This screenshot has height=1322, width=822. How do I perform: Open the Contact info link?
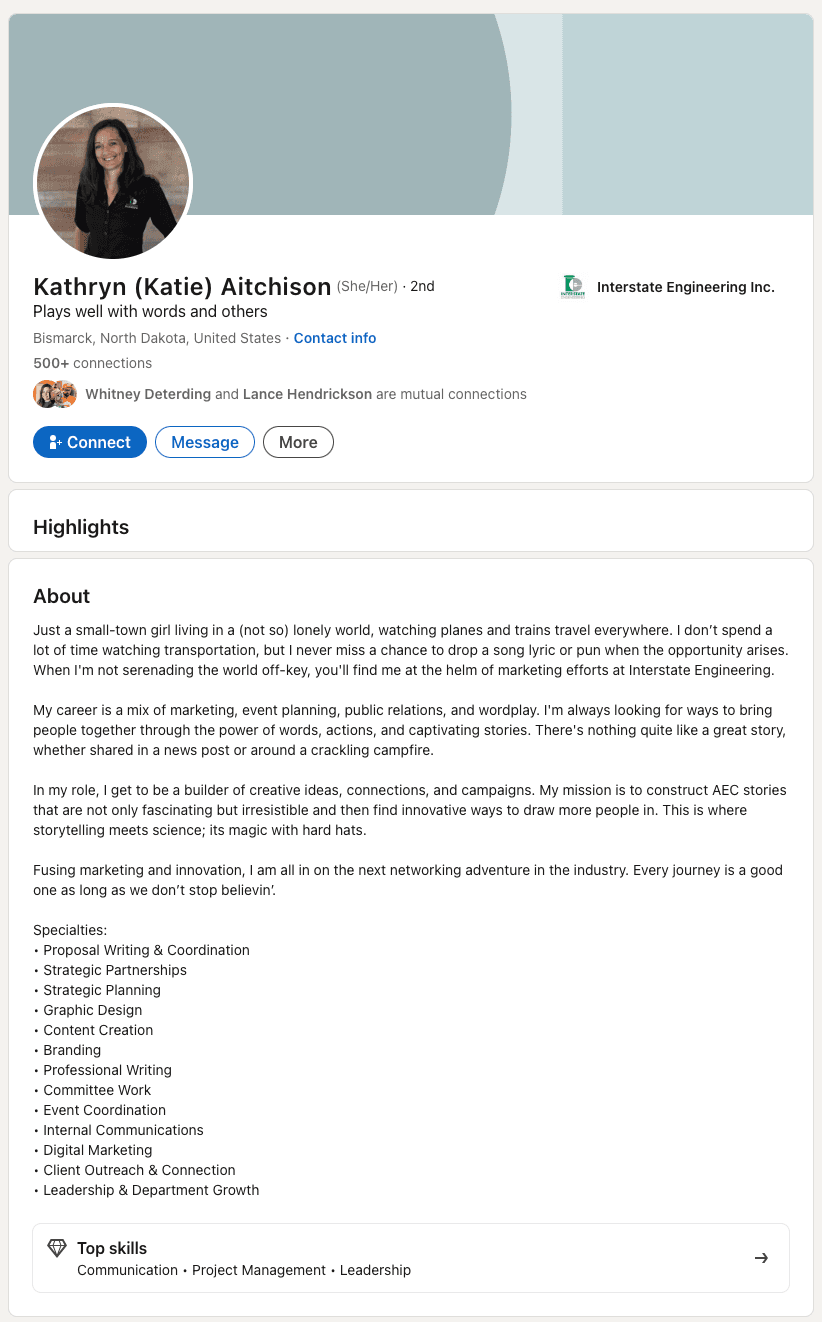tap(335, 338)
